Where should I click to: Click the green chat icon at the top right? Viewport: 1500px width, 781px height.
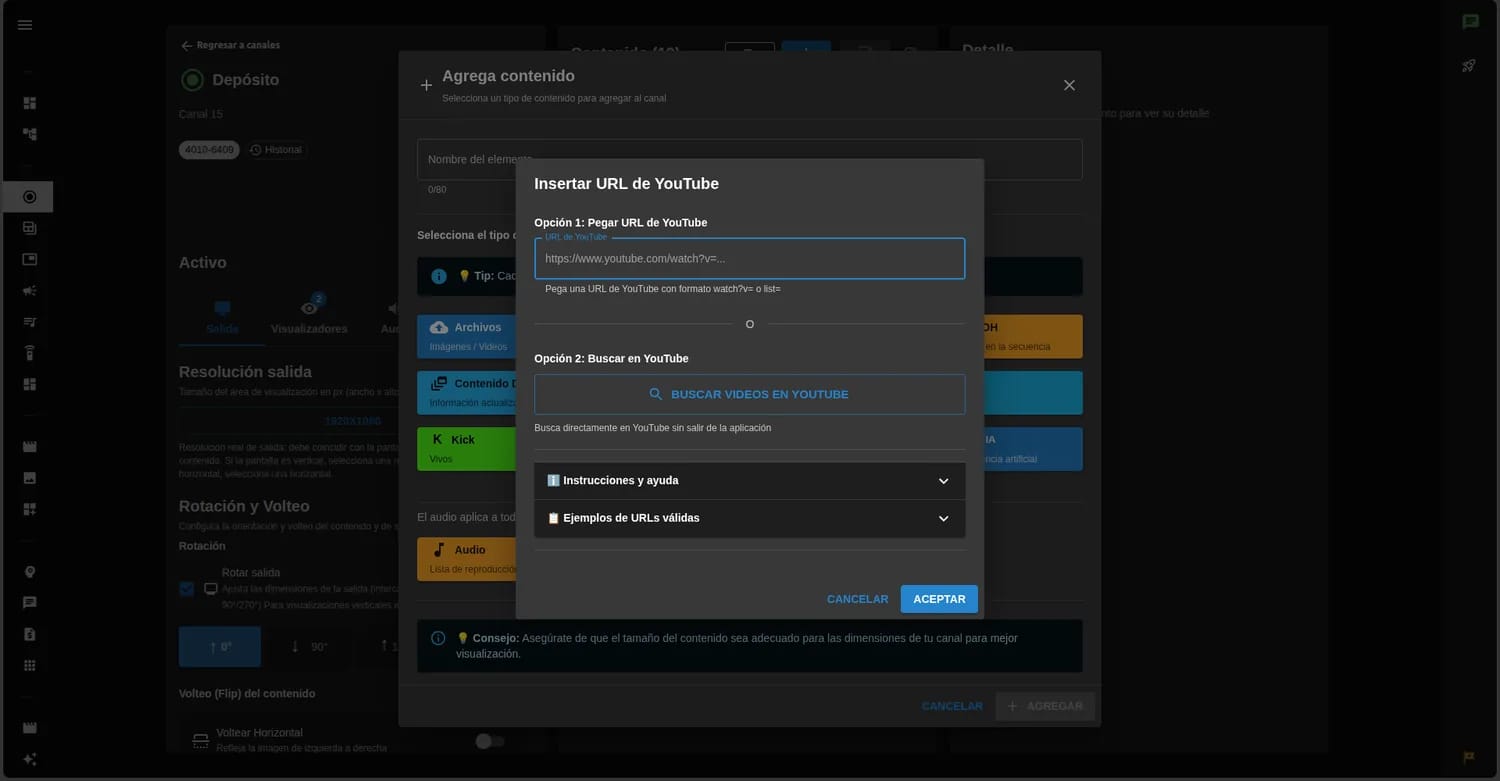(1470, 22)
